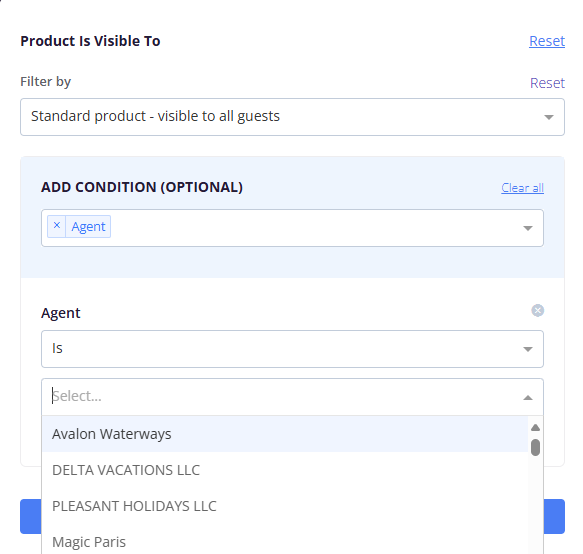Click the top Reset link beside Product Is Visible To

pyautogui.click(x=547, y=41)
